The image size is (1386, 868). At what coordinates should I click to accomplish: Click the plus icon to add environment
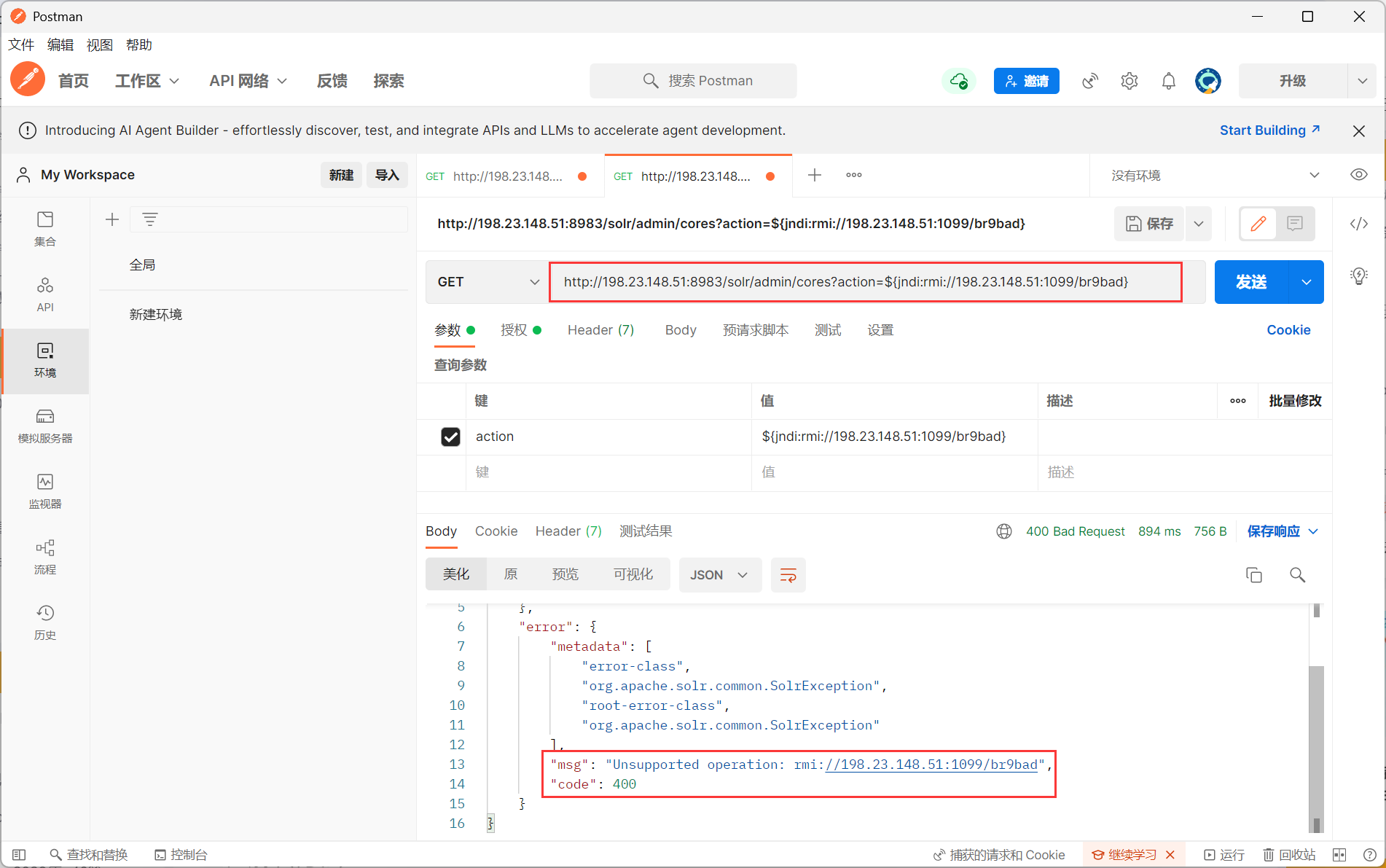112,219
